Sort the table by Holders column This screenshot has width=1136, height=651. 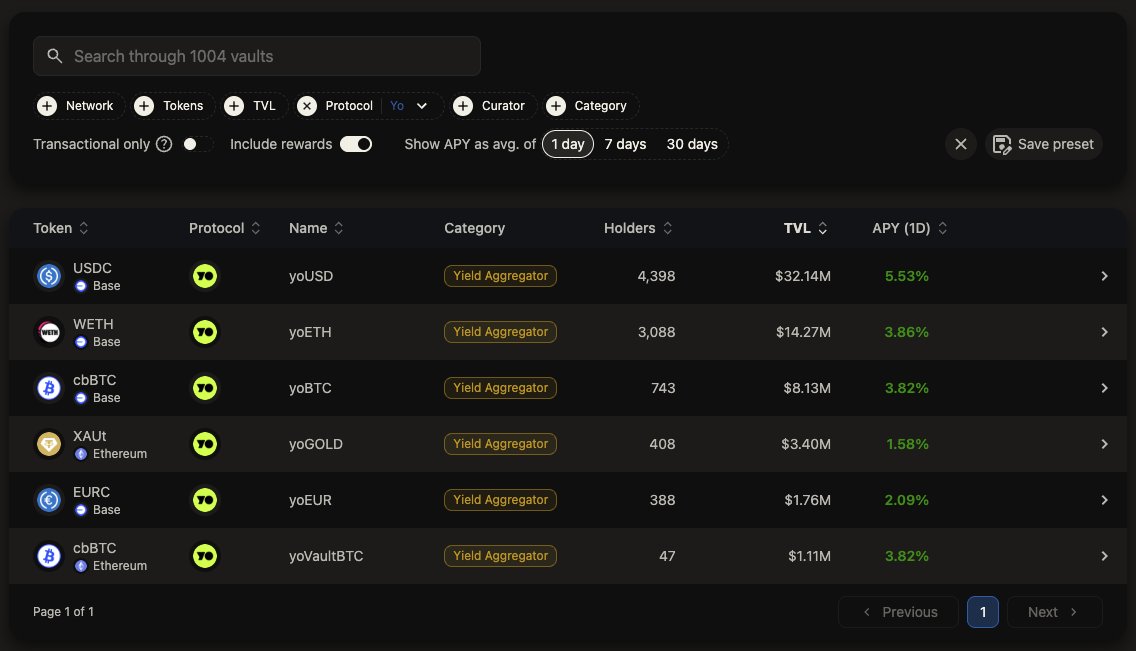(x=638, y=228)
